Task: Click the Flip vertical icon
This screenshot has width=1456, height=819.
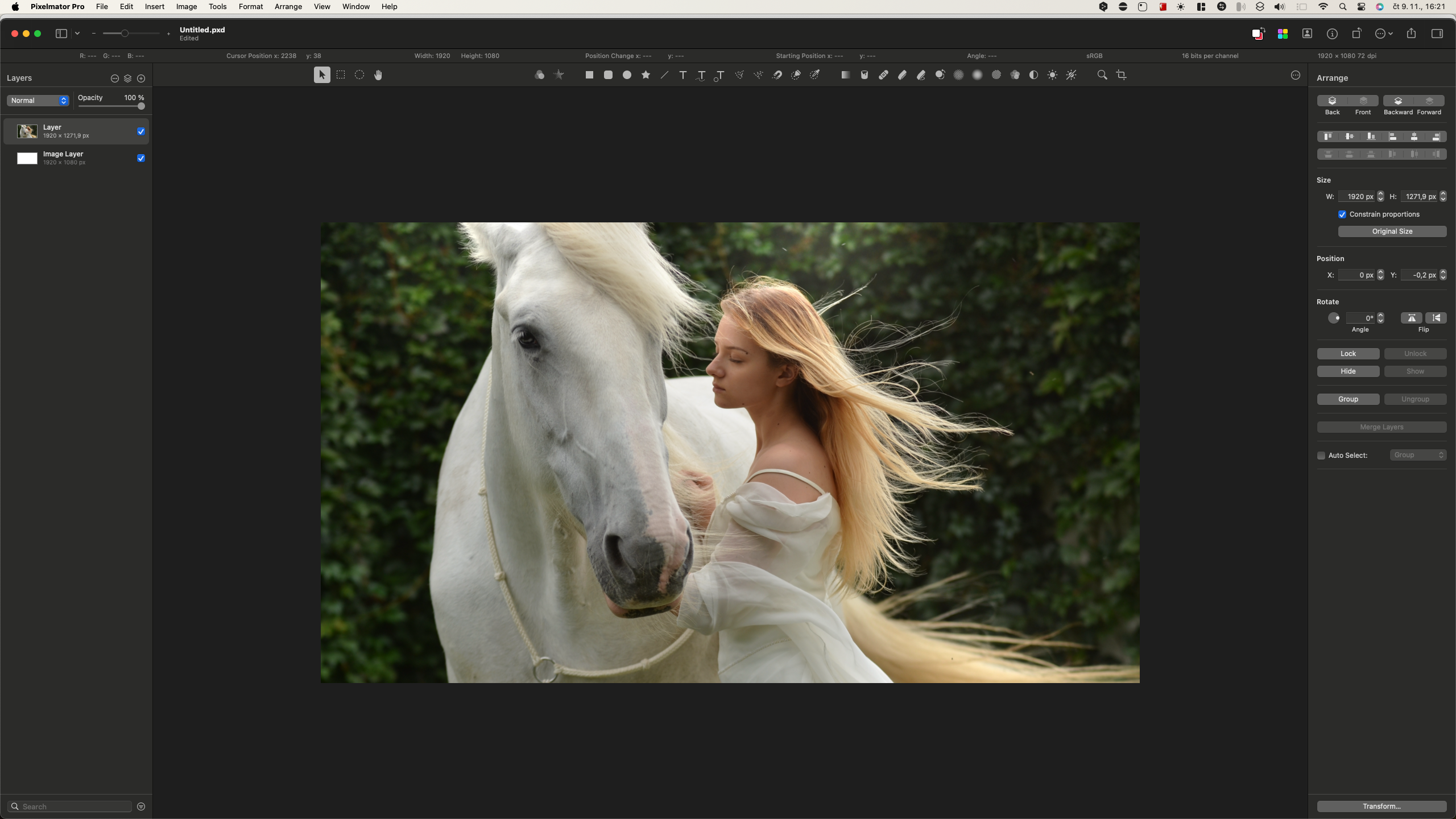Action: click(1436, 318)
